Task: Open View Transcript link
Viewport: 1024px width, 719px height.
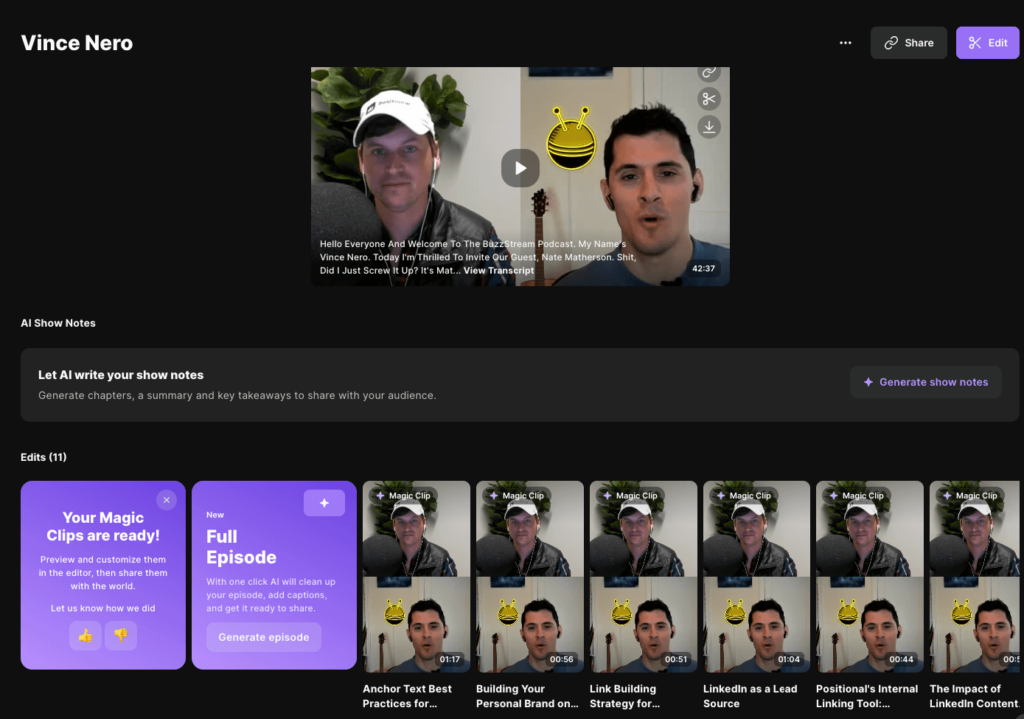Action: pos(498,271)
